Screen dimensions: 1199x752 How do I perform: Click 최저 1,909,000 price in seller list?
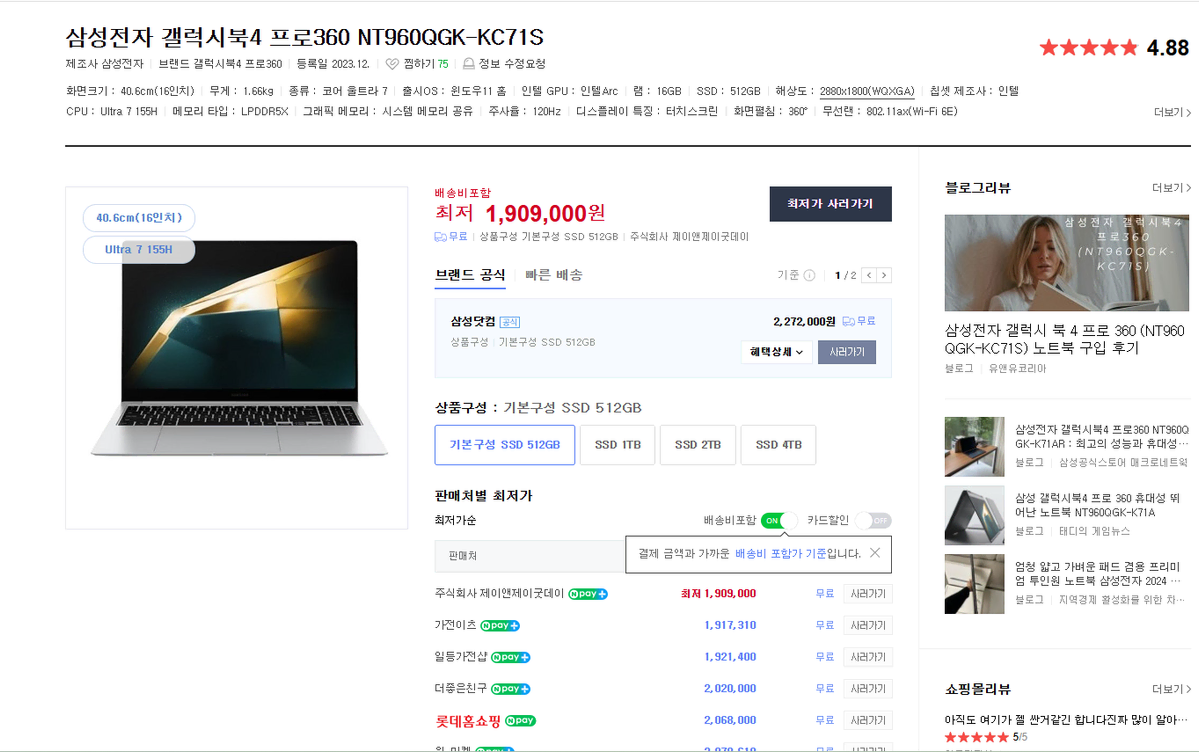click(x=719, y=594)
